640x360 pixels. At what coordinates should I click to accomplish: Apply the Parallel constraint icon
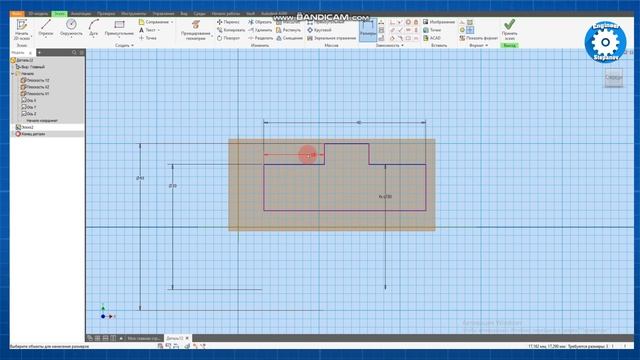tap(392, 30)
